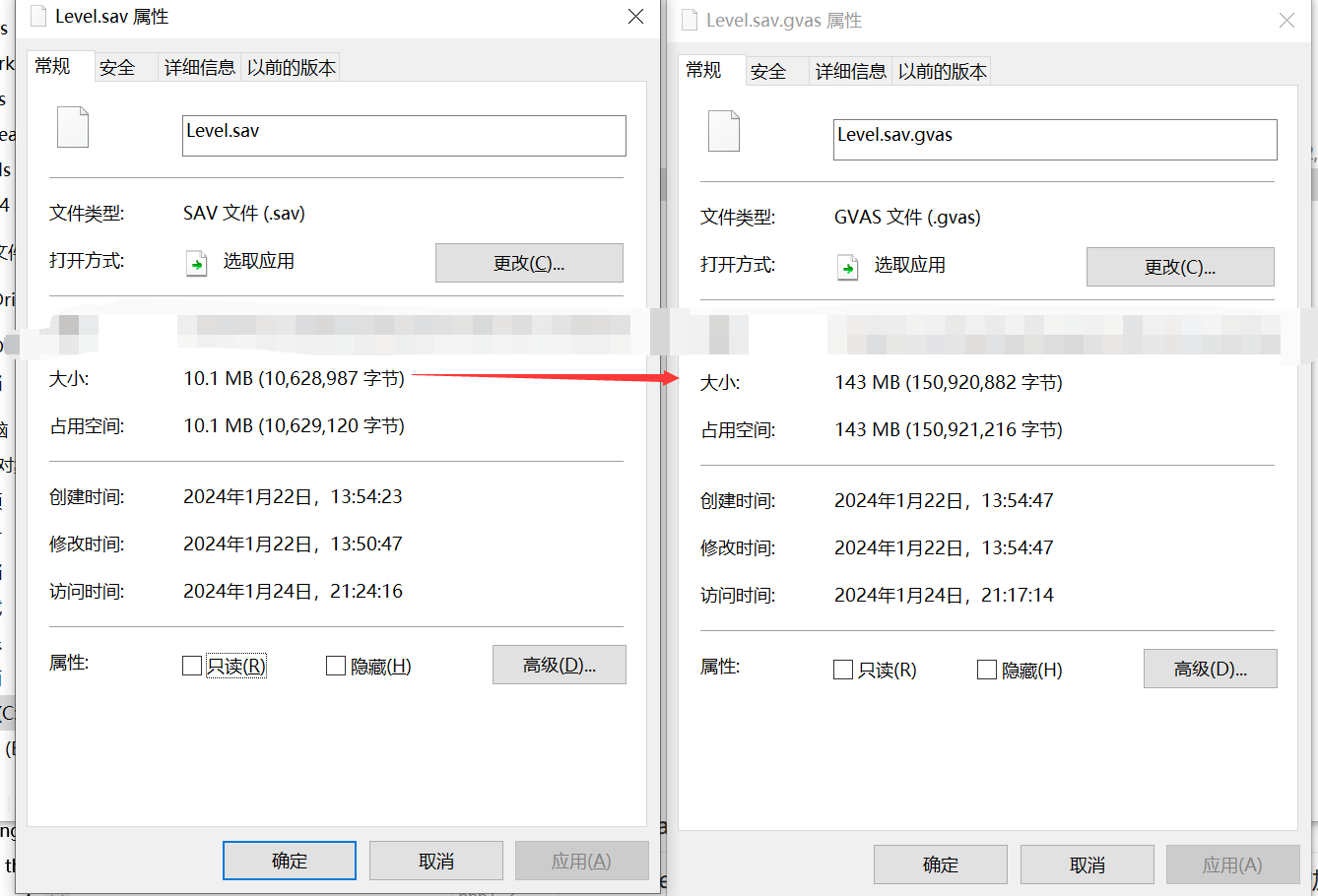Screen dimensions: 1318x896
Task: Click the 选取应用 icon in Level.sav.gvas dialog
Action: pos(848,267)
